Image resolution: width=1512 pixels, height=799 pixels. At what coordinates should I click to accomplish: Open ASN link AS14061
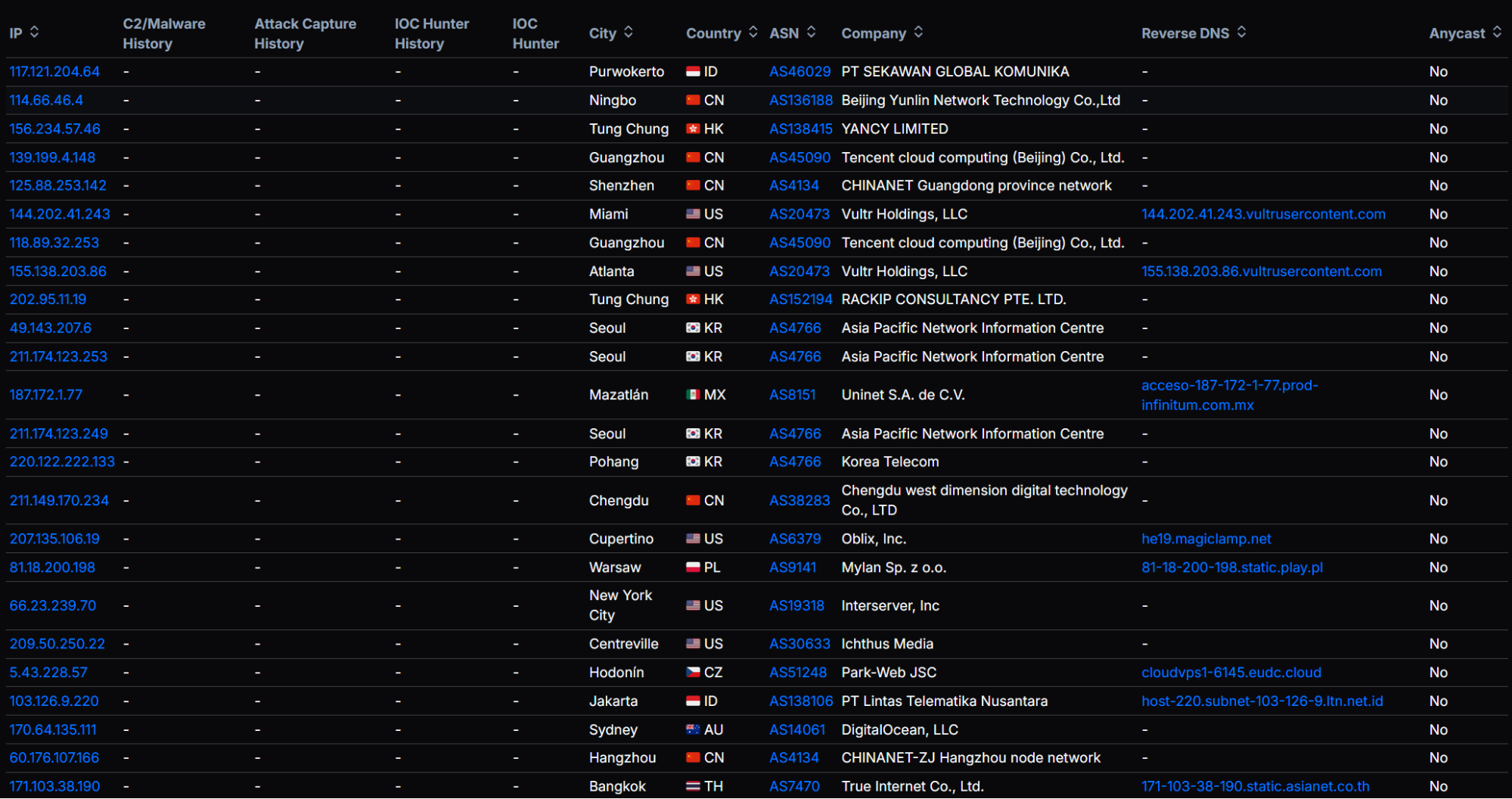797,731
